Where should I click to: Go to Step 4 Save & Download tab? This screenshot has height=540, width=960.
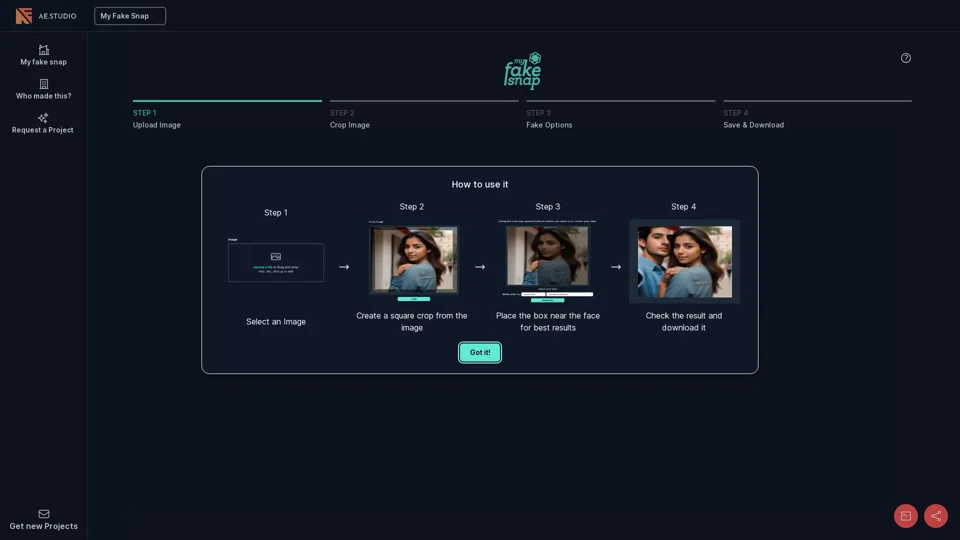(817, 118)
